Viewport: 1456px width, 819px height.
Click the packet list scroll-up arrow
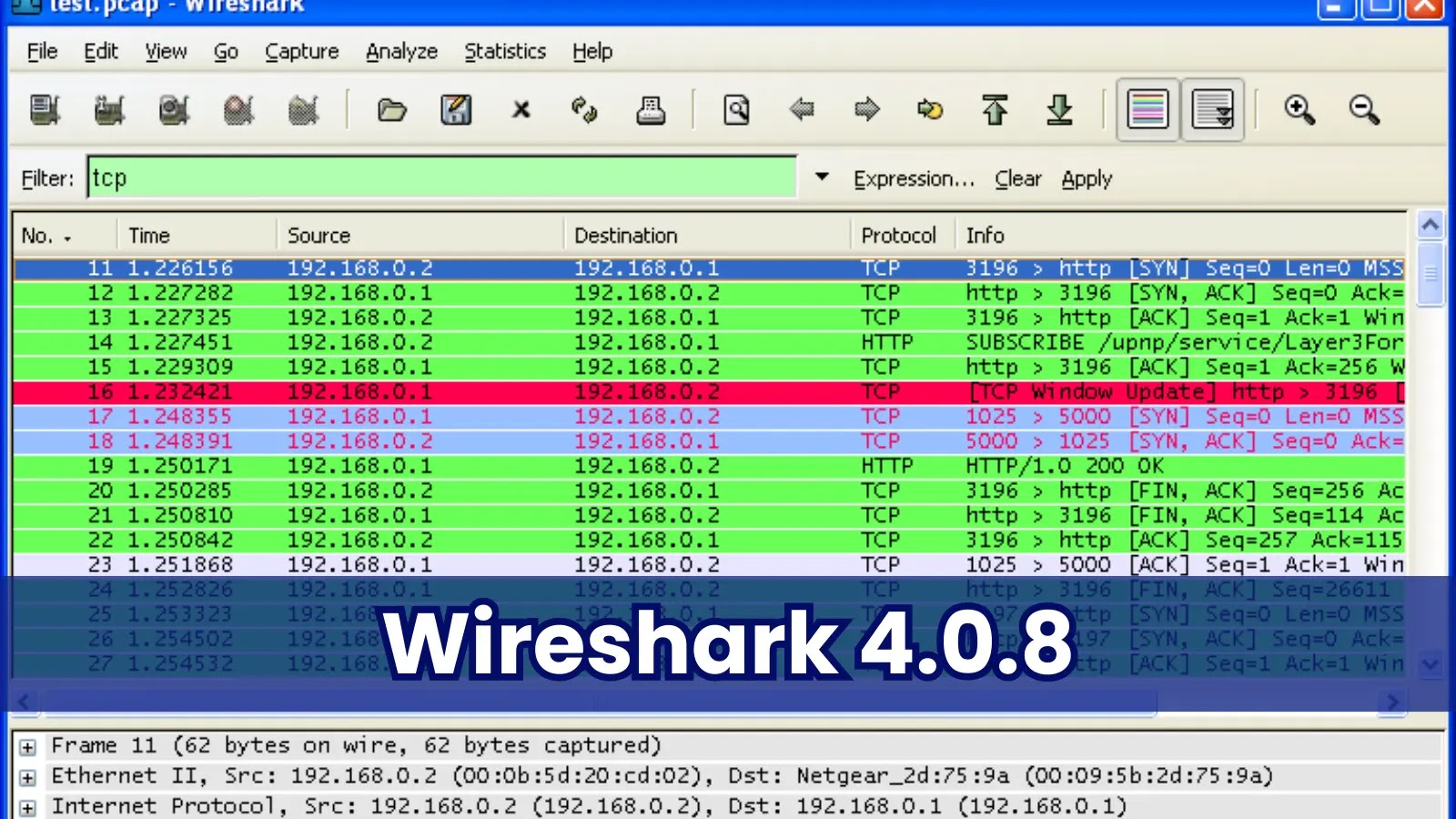1430,225
